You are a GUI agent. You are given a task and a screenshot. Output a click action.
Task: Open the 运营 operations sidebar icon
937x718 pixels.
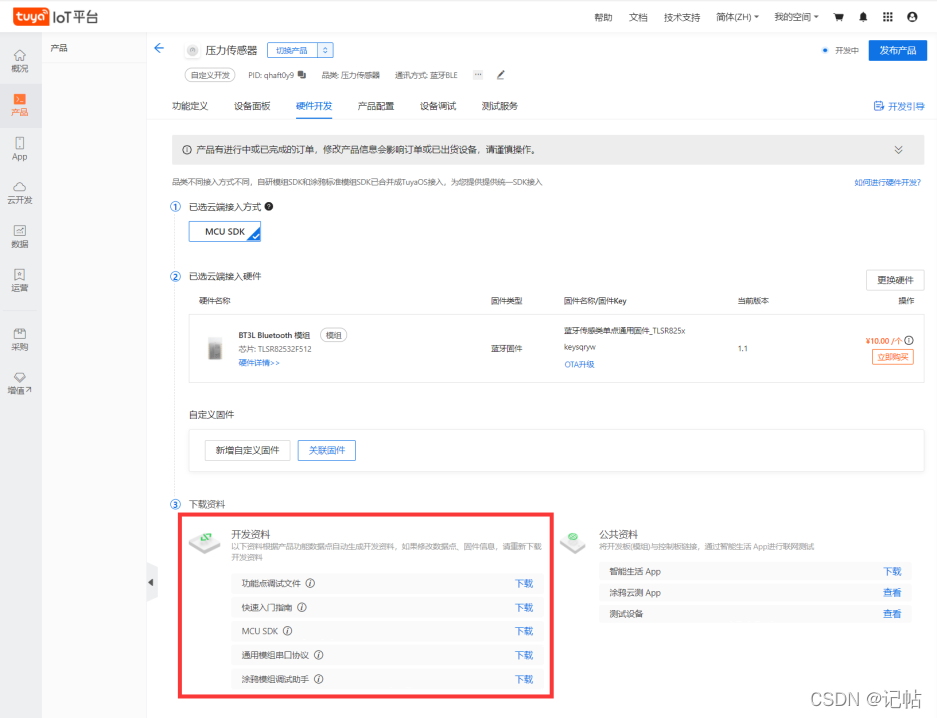pyautogui.click(x=20, y=280)
